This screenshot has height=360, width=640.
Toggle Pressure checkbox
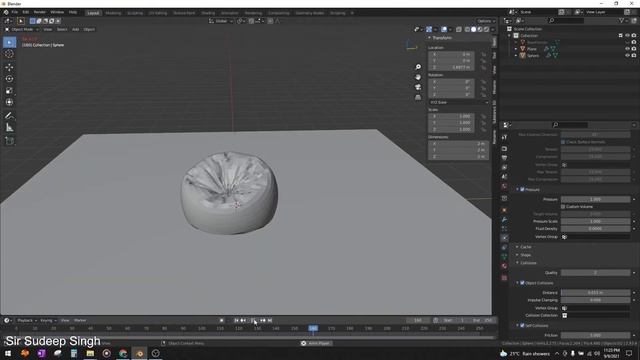click(522, 189)
